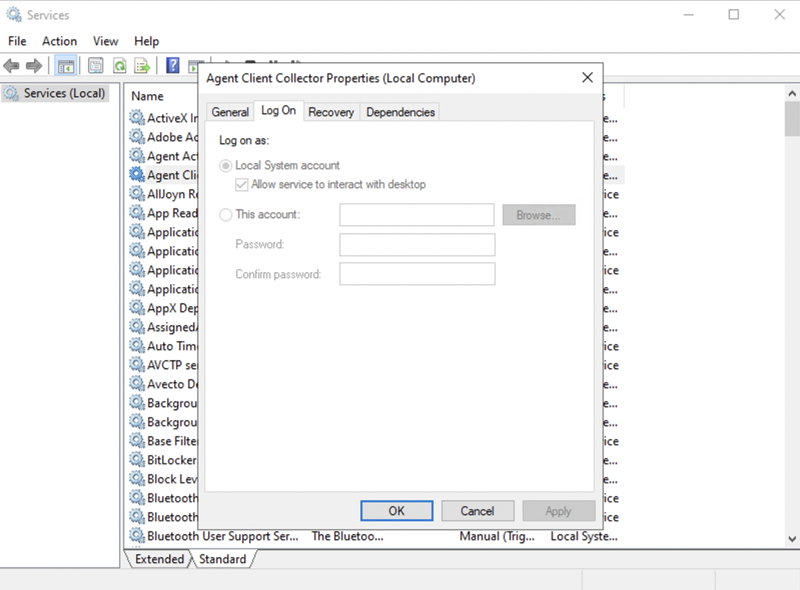Switch to Standard view tab
The height and width of the screenshot is (590, 800).
222,559
